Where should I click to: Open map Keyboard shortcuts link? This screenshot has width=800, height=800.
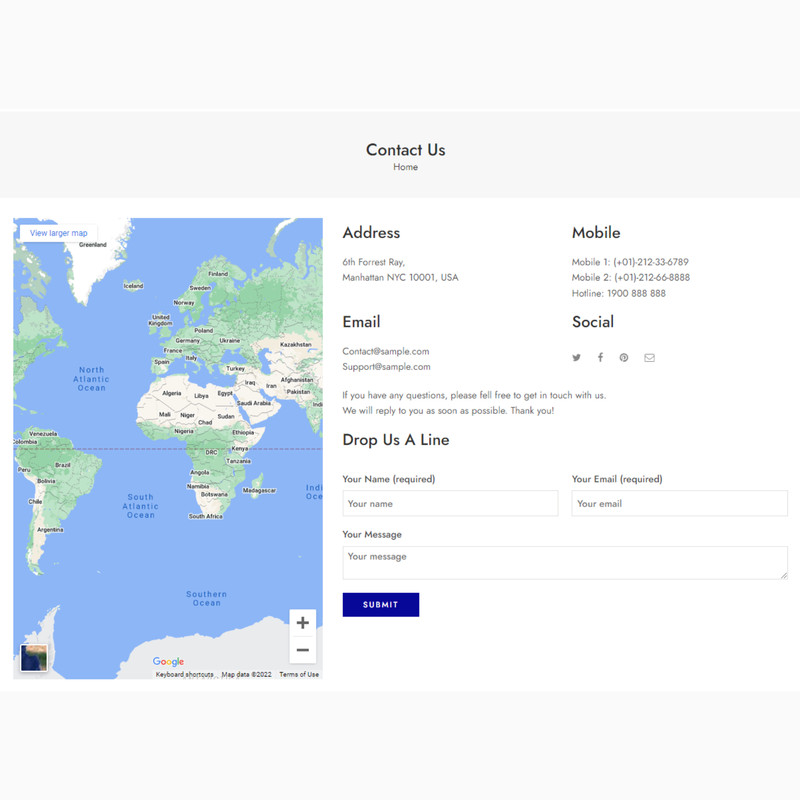[184, 674]
